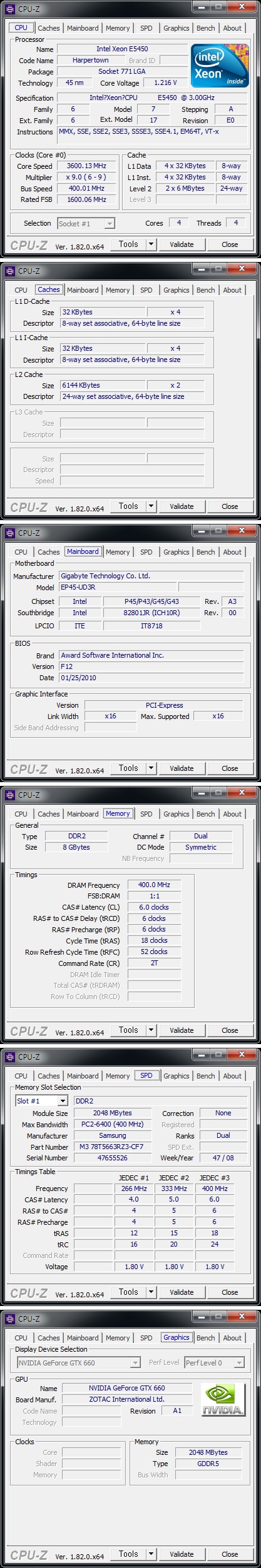Click Close button in the CPU window
The height and width of the screenshot is (1568, 261).
click(230, 244)
